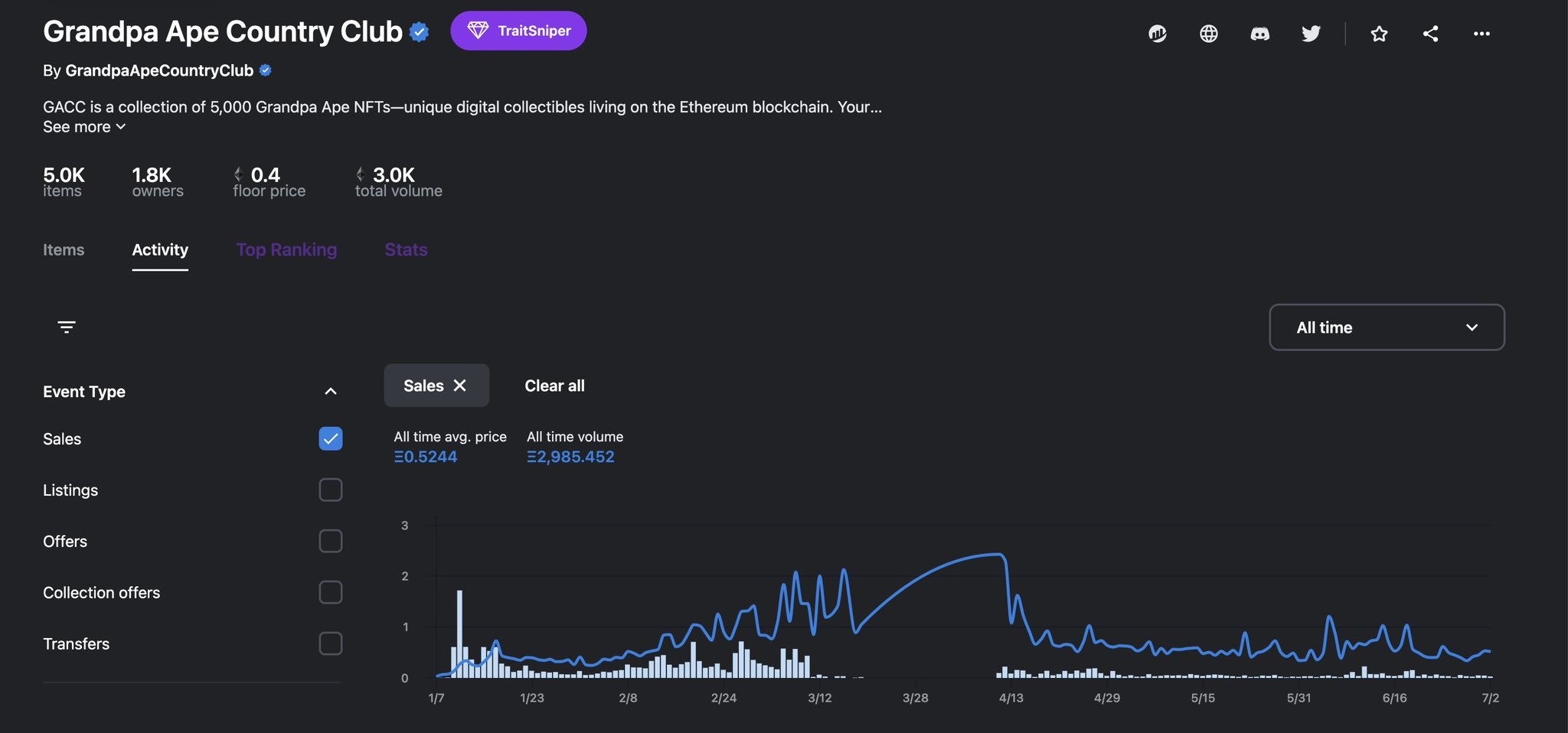Enable the Transfers event type checkbox

coord(331,643)
